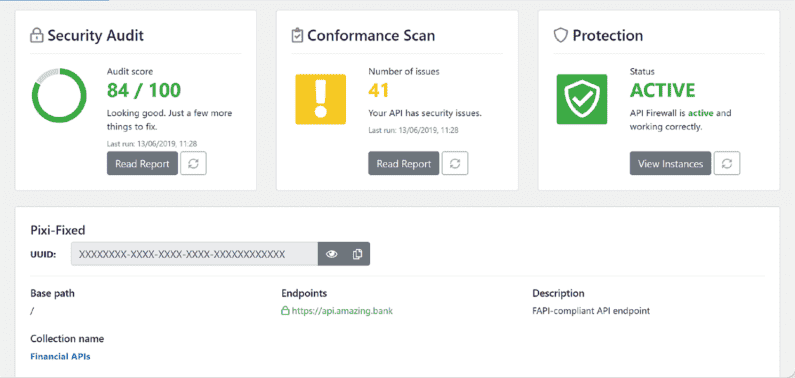
Task: Refresh the Protection status
Action: coord(727,164)
